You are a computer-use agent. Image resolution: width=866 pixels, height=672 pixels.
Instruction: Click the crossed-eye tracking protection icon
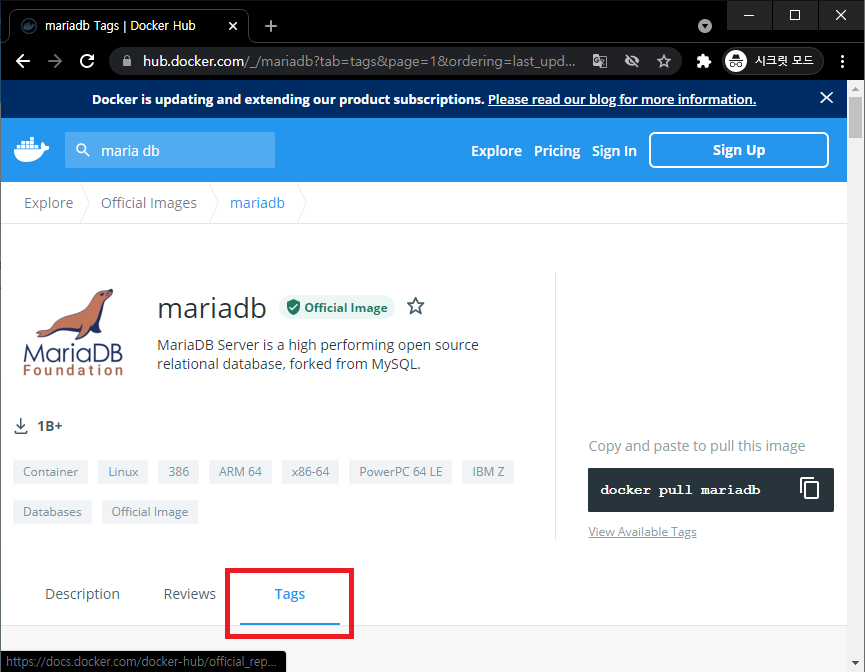pyautogui.click(x=632, y=61)
